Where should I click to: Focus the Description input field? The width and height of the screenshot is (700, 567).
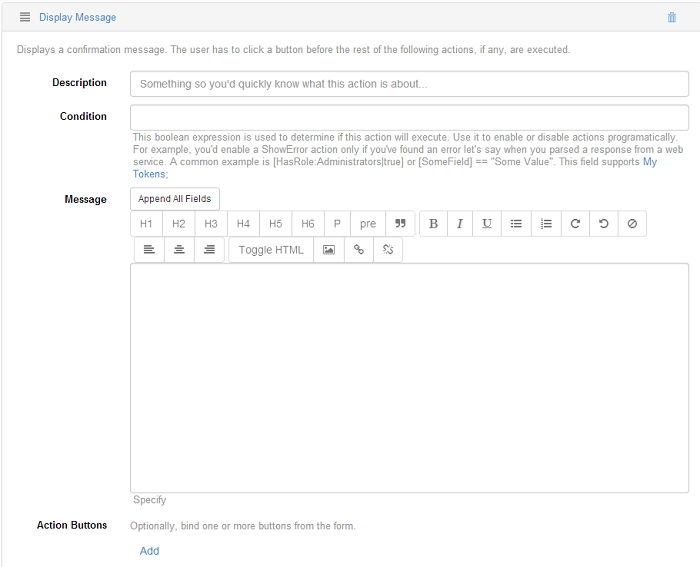[409, 84]
